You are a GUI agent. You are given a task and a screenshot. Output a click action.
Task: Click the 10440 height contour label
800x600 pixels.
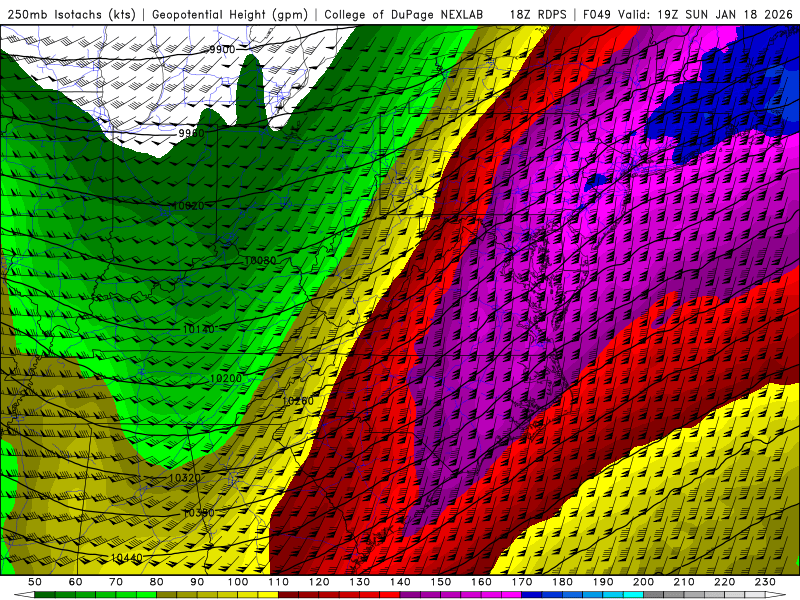(127, 558)
